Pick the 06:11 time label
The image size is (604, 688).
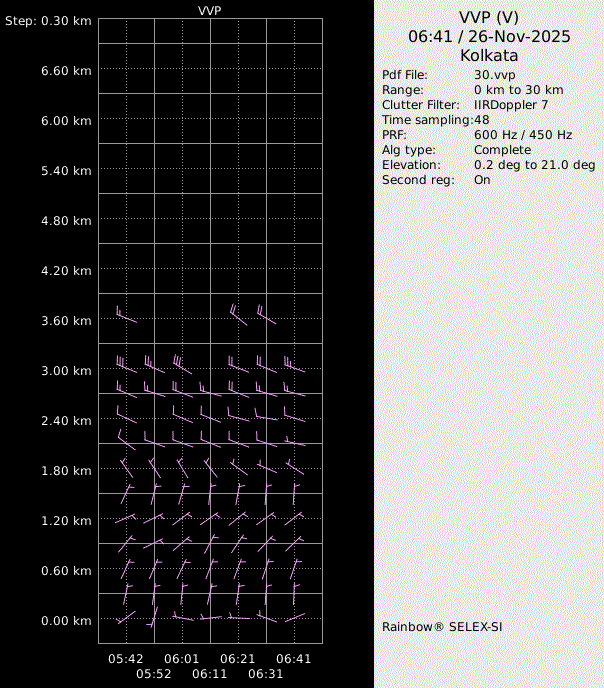pos(210,674)
